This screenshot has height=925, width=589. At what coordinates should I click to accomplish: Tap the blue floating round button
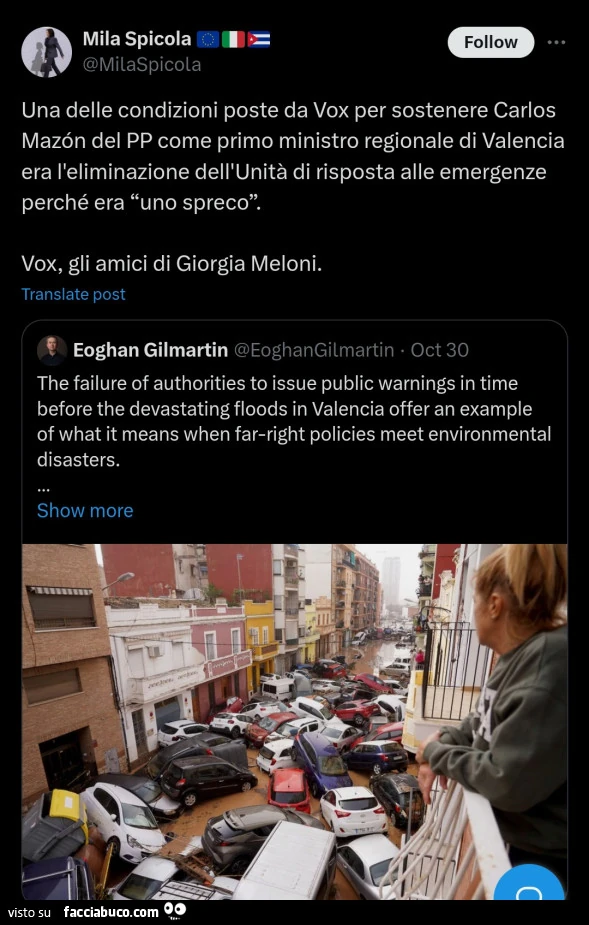pos(529,883)
